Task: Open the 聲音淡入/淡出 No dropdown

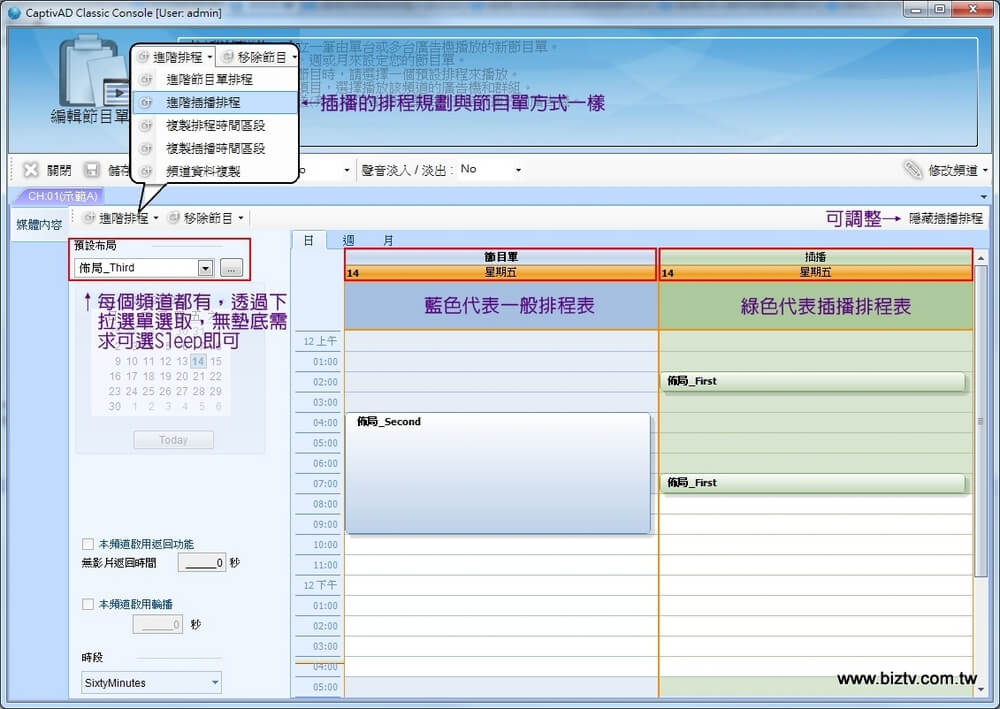Action: (x=518, y=170)
